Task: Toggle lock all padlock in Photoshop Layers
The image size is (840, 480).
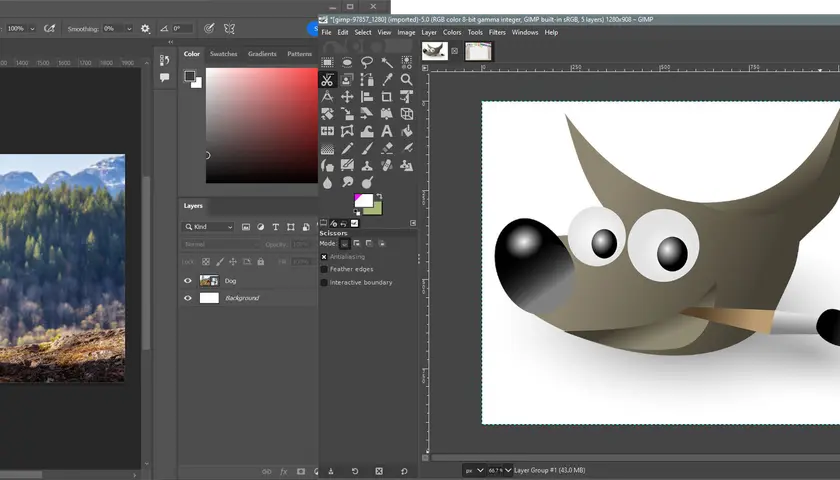Action: 261,262
